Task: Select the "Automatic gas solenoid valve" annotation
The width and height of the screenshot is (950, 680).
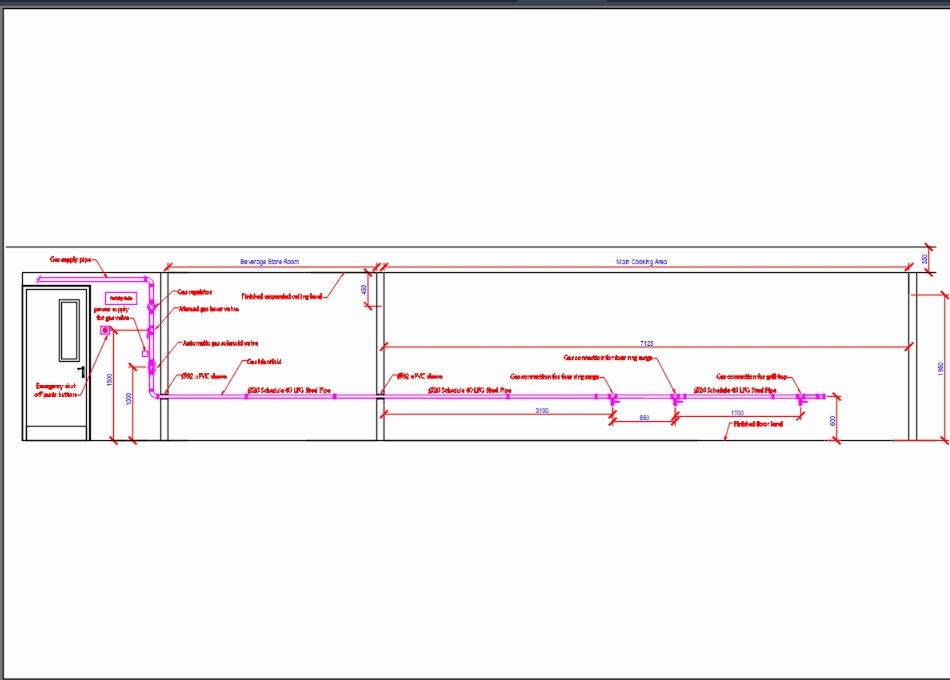Action: coord(220,343)
